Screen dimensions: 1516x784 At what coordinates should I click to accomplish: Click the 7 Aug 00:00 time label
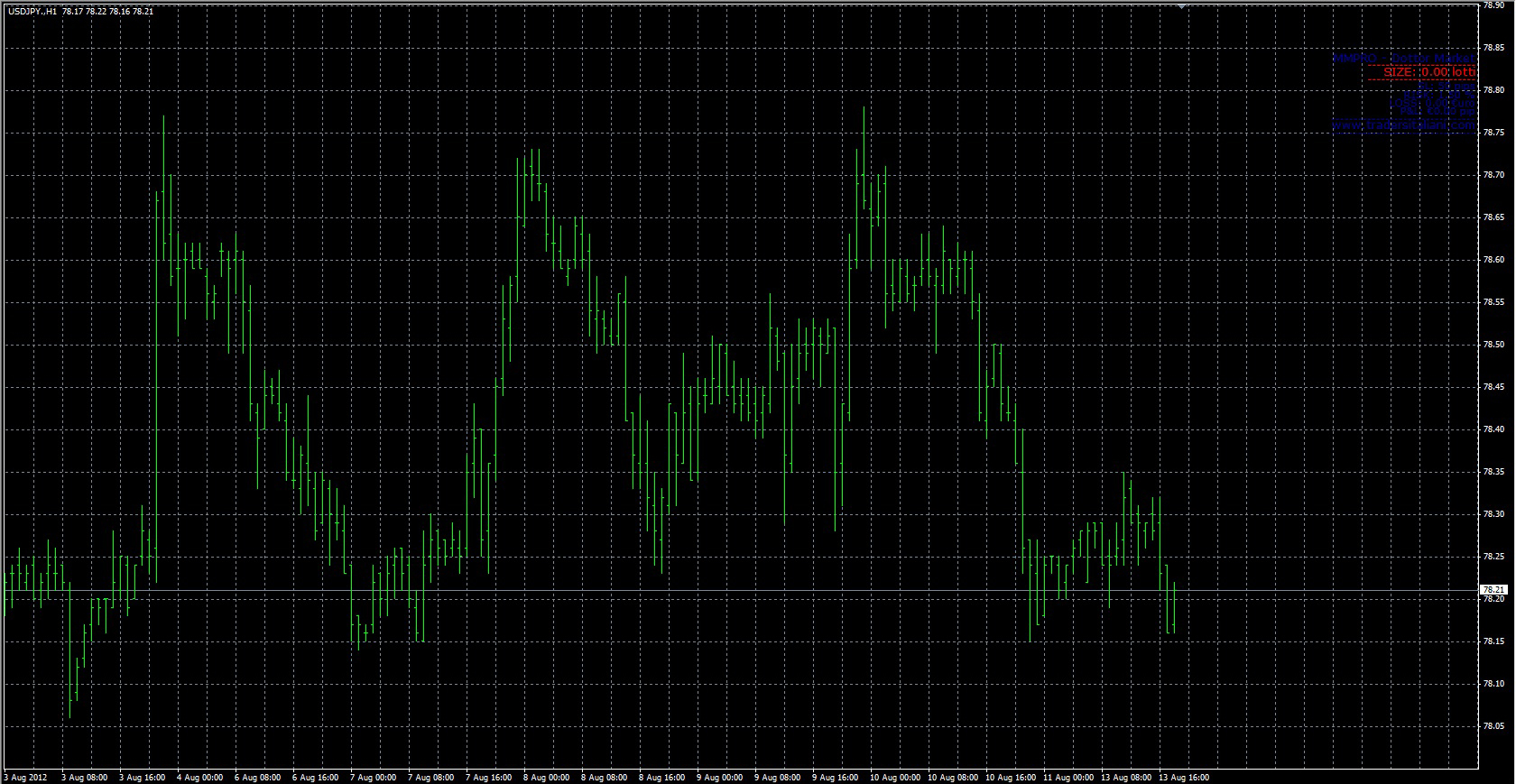coord(374,777)
